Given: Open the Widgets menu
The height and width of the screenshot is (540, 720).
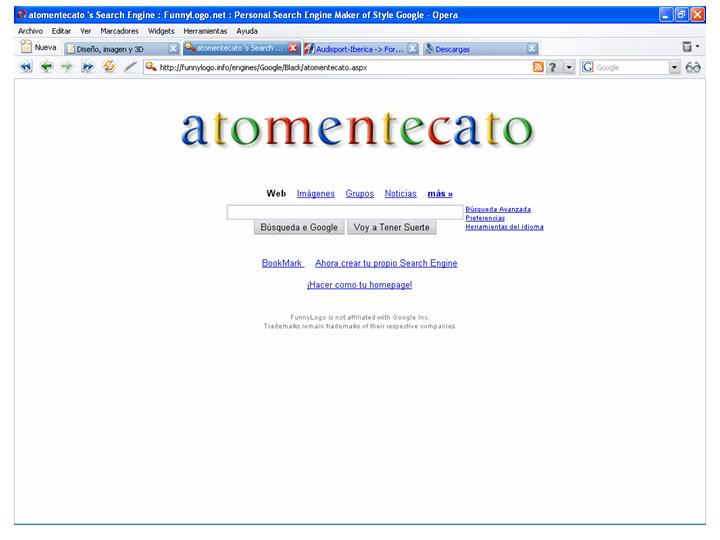Looking at the screenshot, I should (x=161, y=31).
